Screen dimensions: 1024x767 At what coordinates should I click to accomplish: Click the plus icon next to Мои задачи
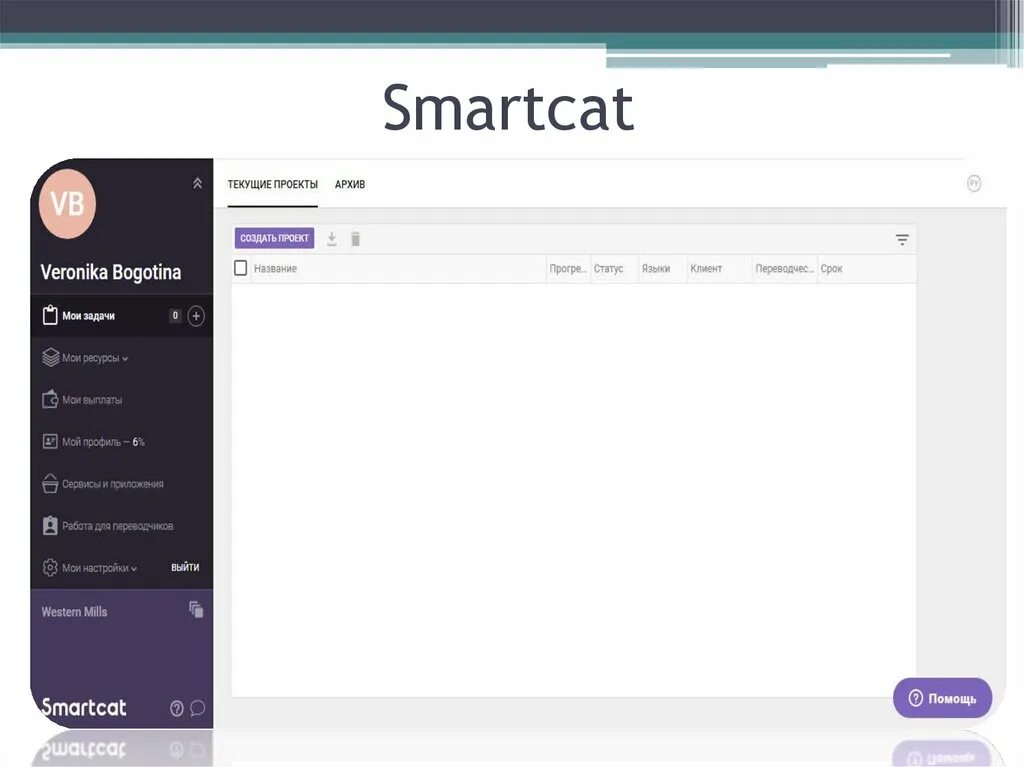196,316
